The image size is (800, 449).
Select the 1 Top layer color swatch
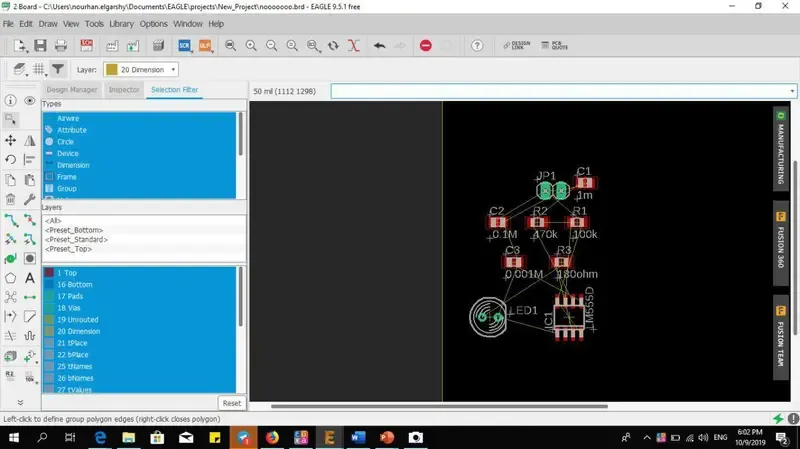pos(49,273)
